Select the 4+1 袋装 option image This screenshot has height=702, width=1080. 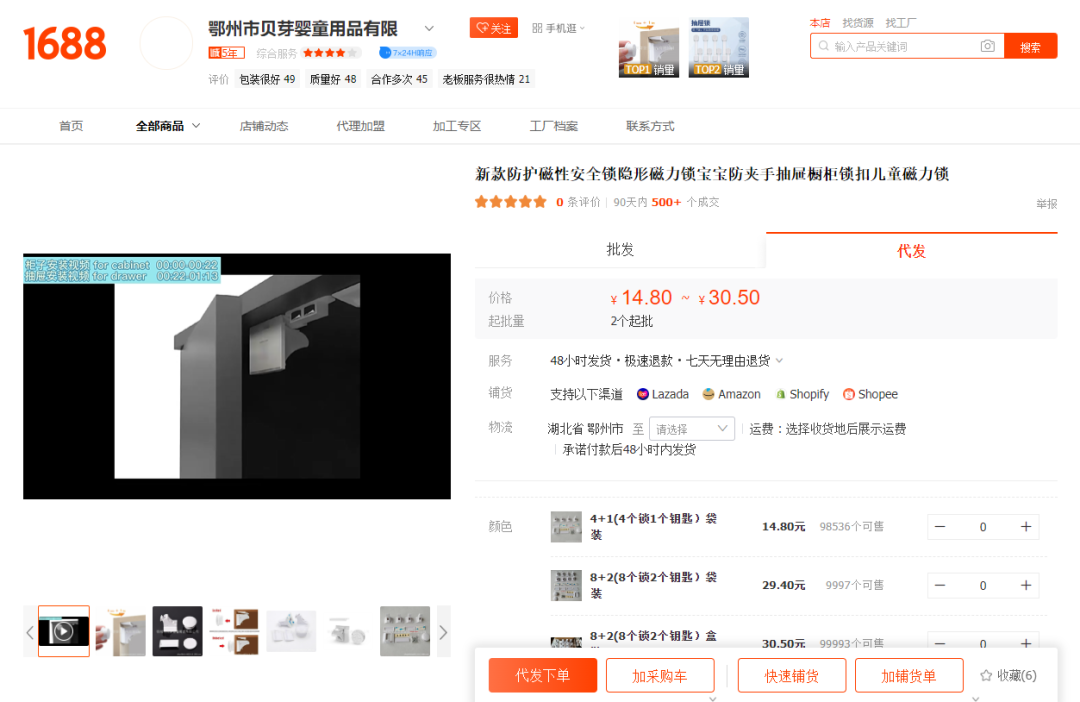(x=566, y=527)
